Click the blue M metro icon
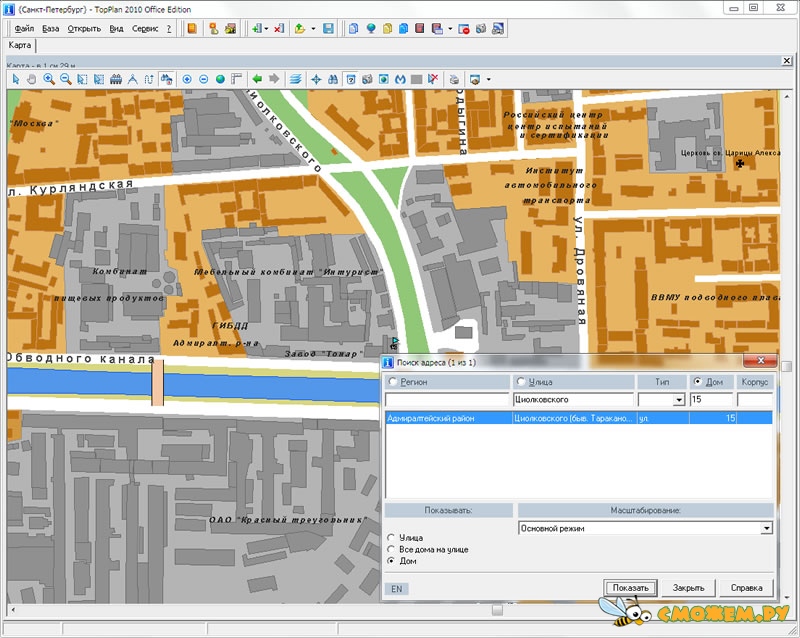Image resolution: width=800 pixels, height=638 pixels. (x=400, y=79)
